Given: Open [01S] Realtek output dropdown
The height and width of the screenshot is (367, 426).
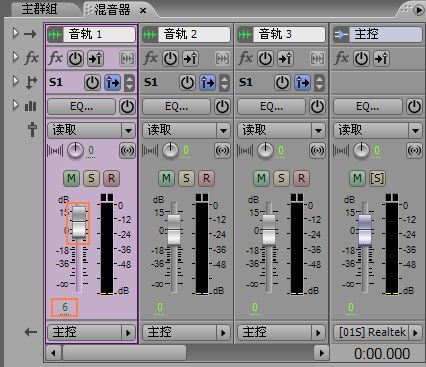Looking at the screenshot, I should coord(378,332).
